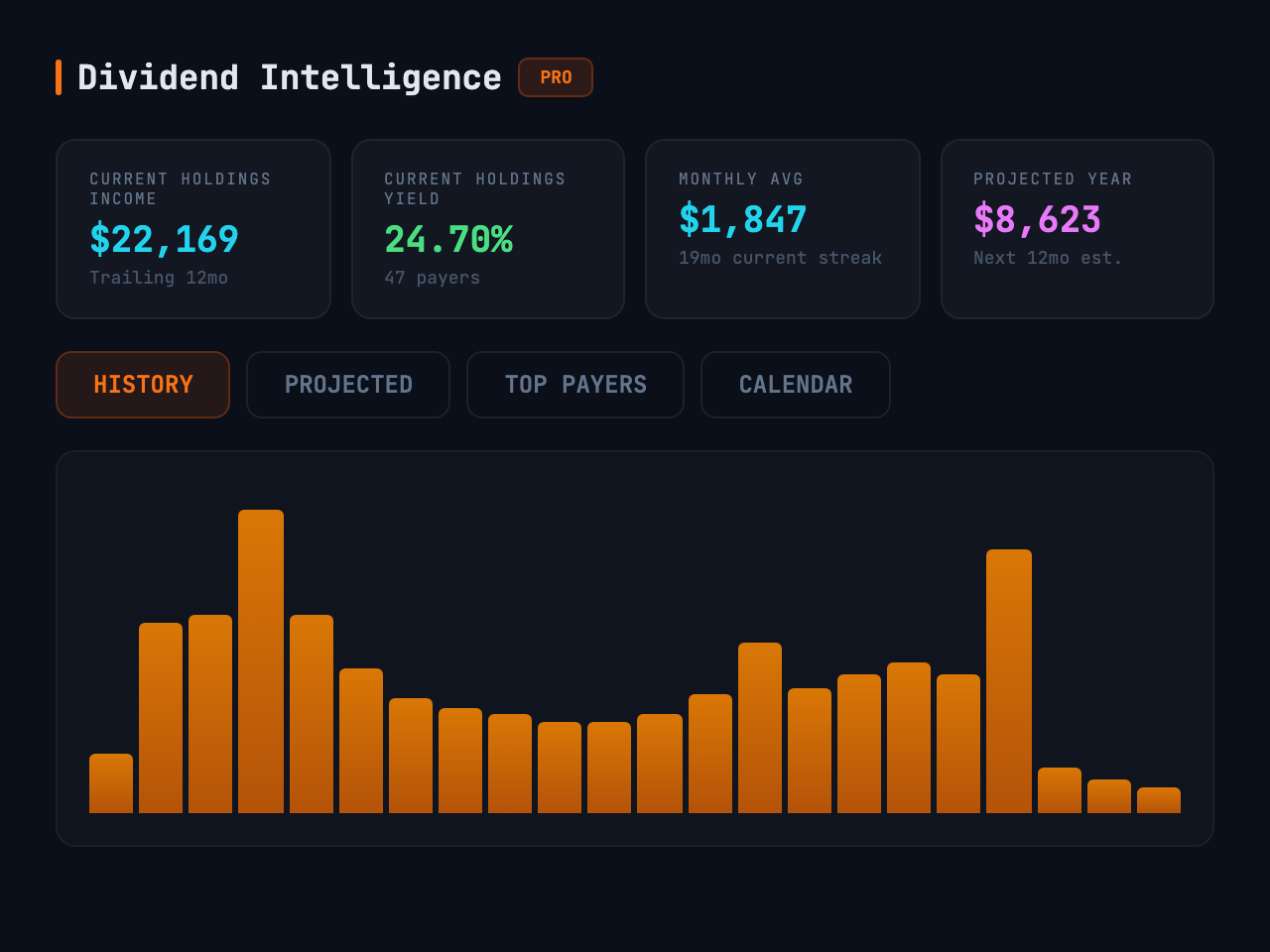
Task: Click the PRO badge
Action: click(x=555, y=76)
